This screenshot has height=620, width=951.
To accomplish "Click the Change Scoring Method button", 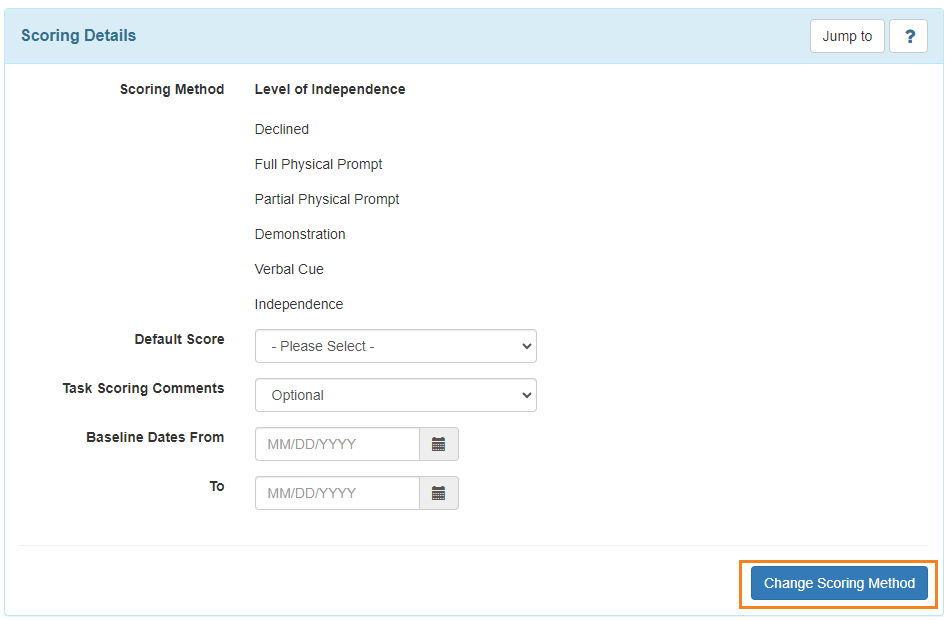I will (839, 583).
